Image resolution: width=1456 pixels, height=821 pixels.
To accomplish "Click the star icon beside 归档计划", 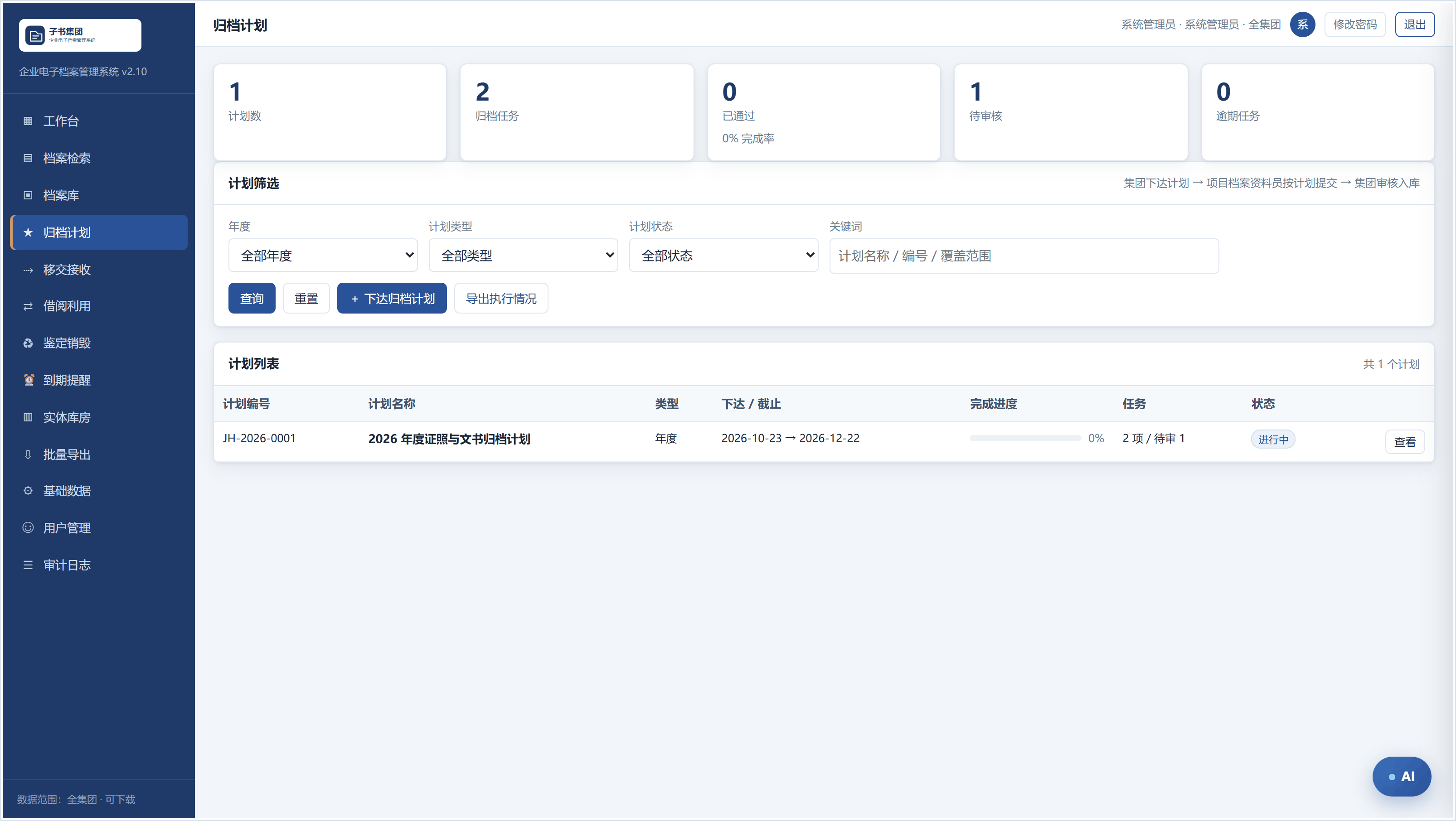I will (x=28, y=232).
